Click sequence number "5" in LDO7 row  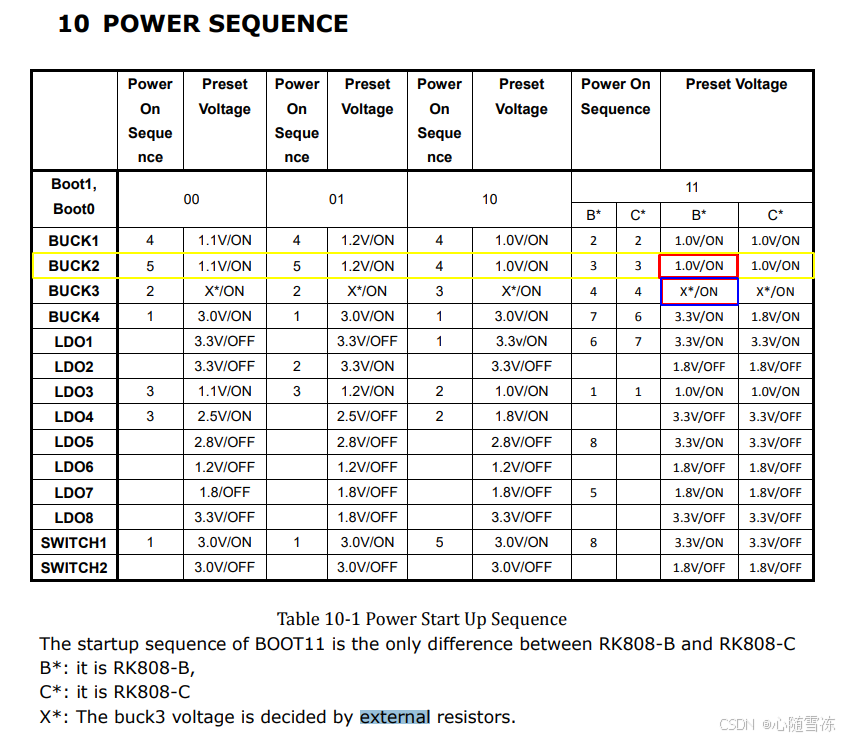click(x=593, y=493)
